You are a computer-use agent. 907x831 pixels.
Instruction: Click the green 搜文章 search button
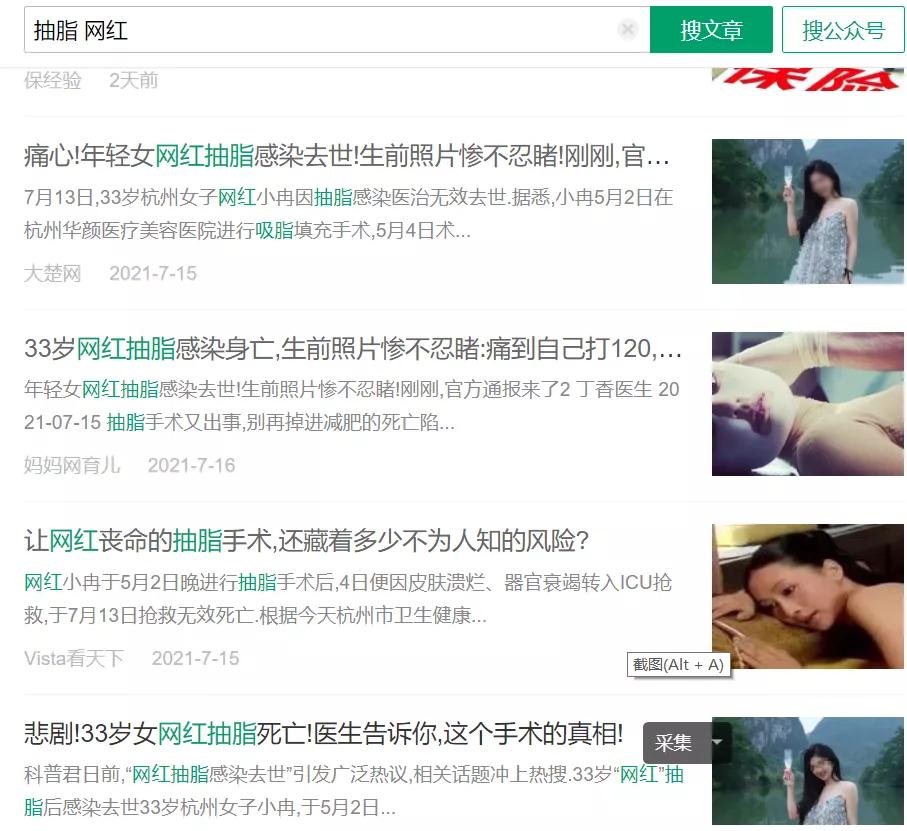tap(713, 29)
